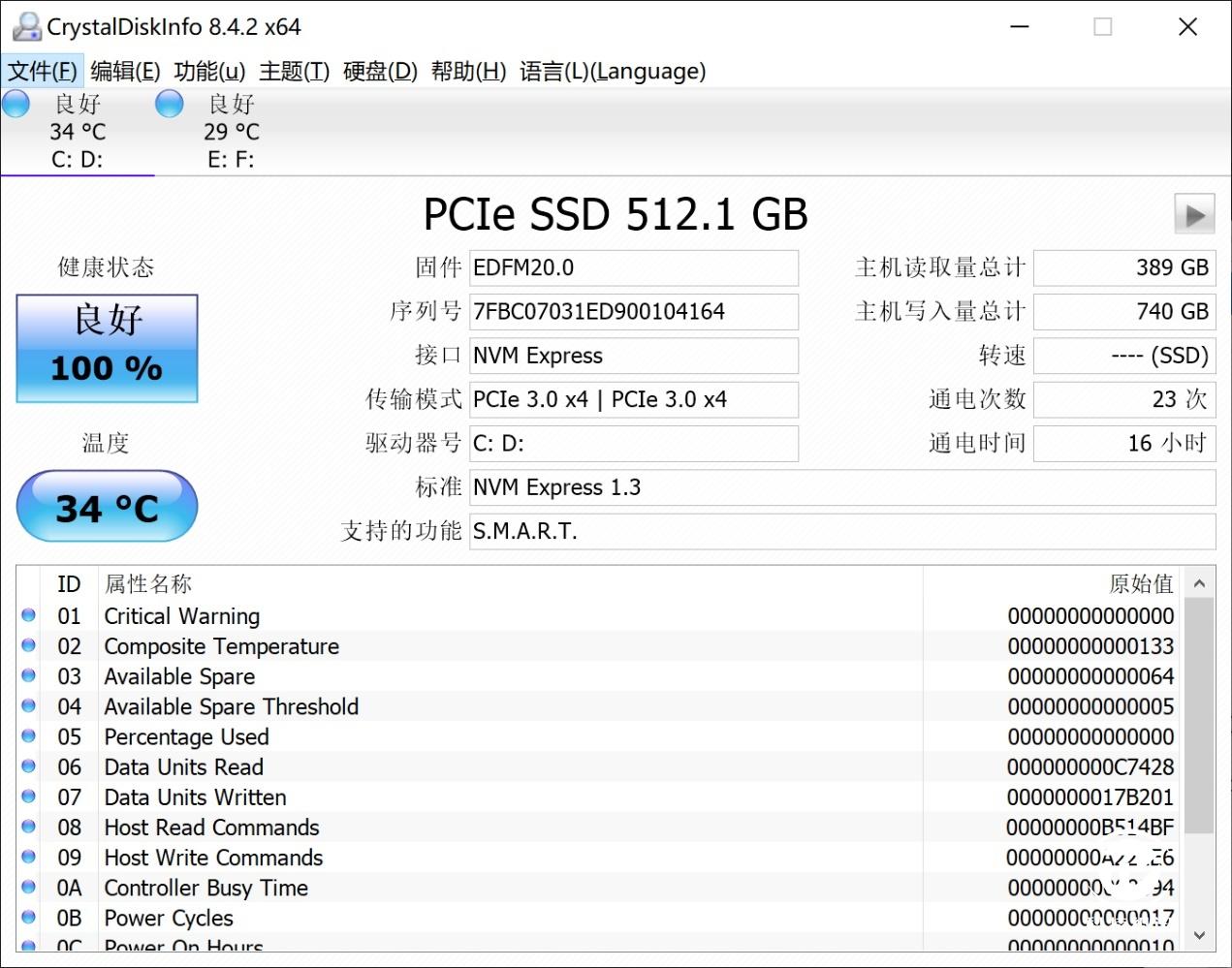This screenshot has height=968, width=1232.
Task: Click status dot for Controller Busy Time row
Action: [28, 887]
